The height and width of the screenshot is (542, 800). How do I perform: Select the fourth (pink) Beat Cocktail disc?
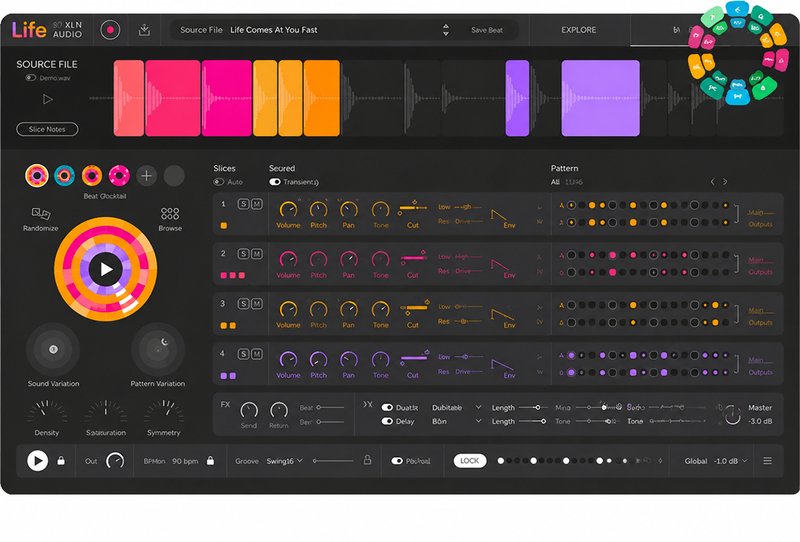click(x=119, y=176)
